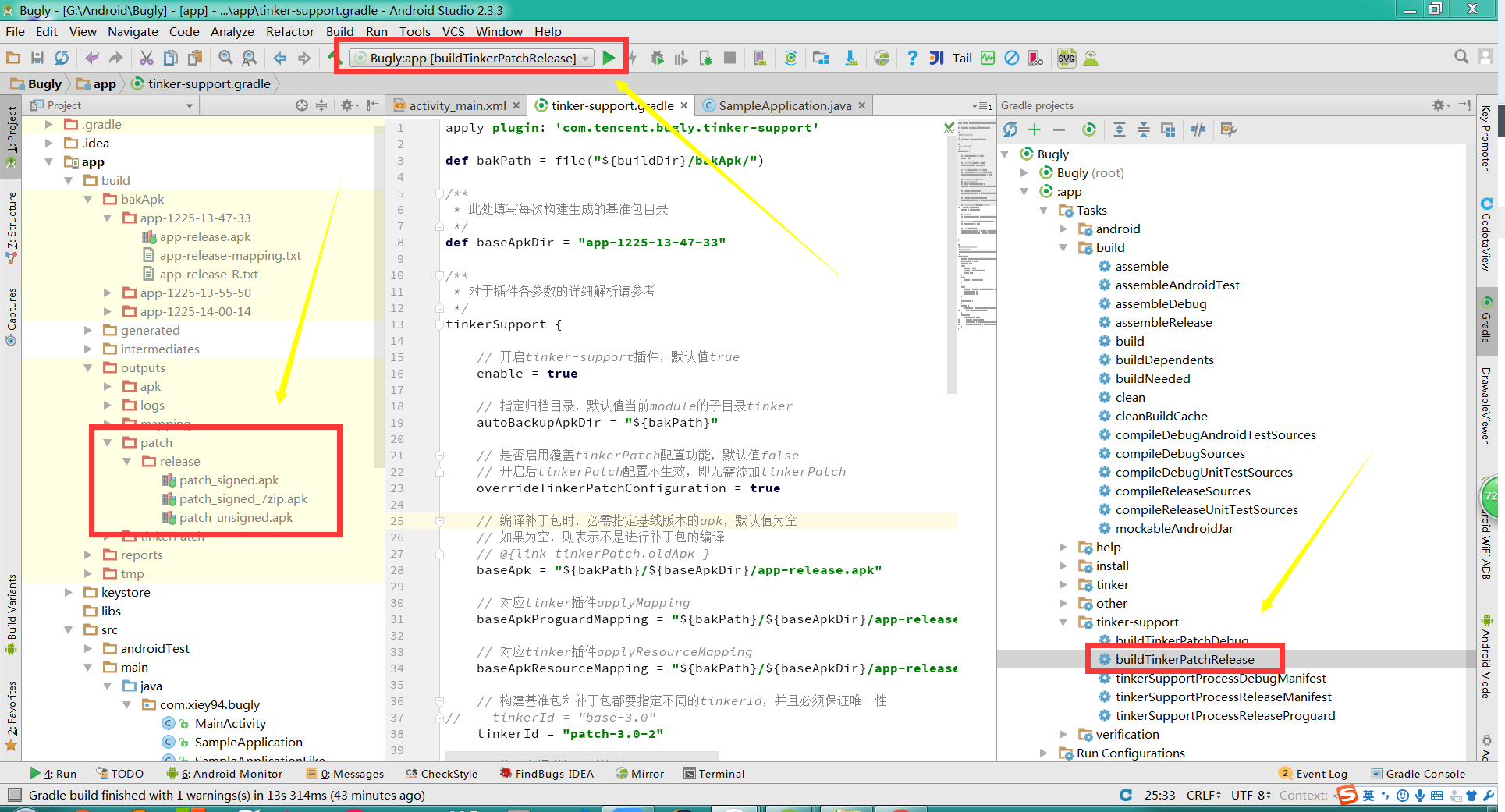The width and height of the screenshot is (1505, 812).
Task: Select patch_signed_7zip.apk file
Action: [x=243, y=499]
